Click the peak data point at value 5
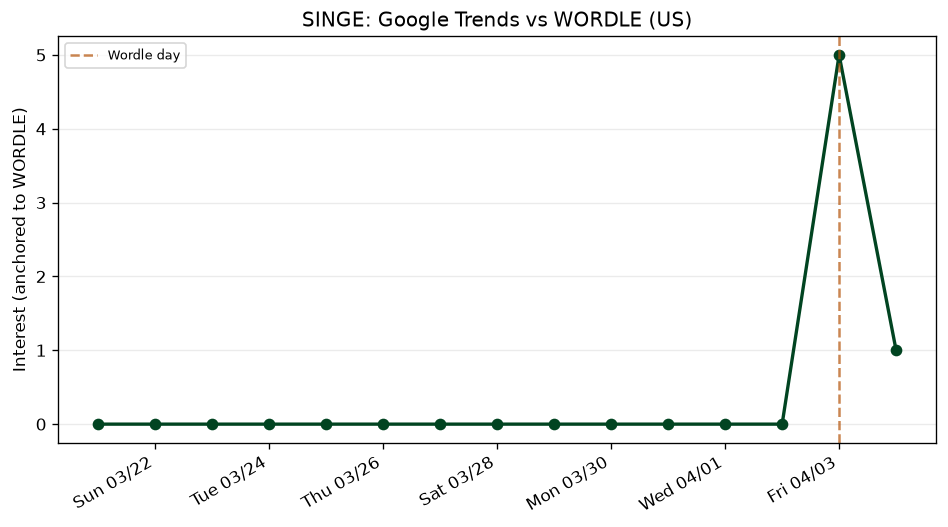This screenshot has width=948, height=527. pyautogui.click(x=839, y=56)
